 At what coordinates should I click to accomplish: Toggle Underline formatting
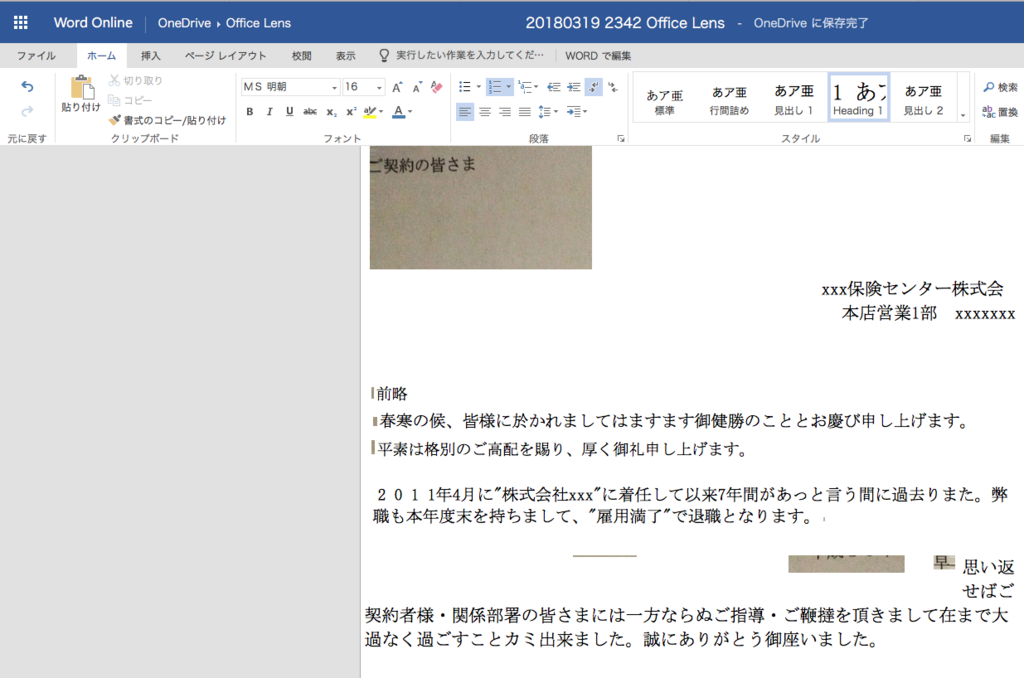click(x=289, y=112)
